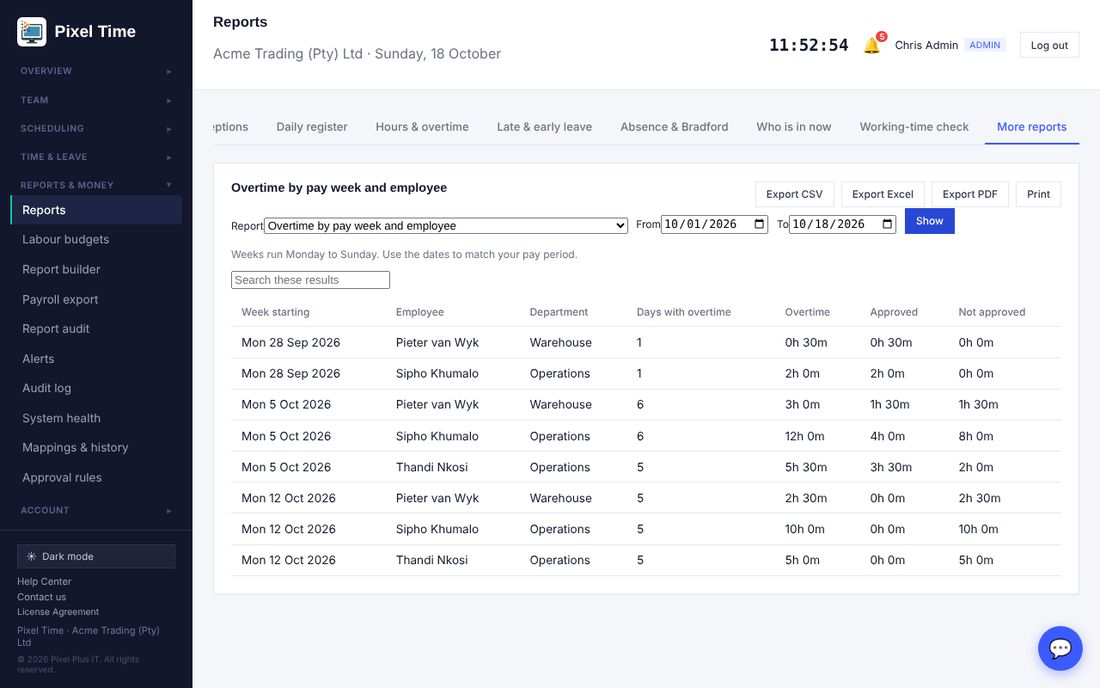Open the Absence & Bradford tab
This screenshot has width=1100, height=688.
click(674, 127)
